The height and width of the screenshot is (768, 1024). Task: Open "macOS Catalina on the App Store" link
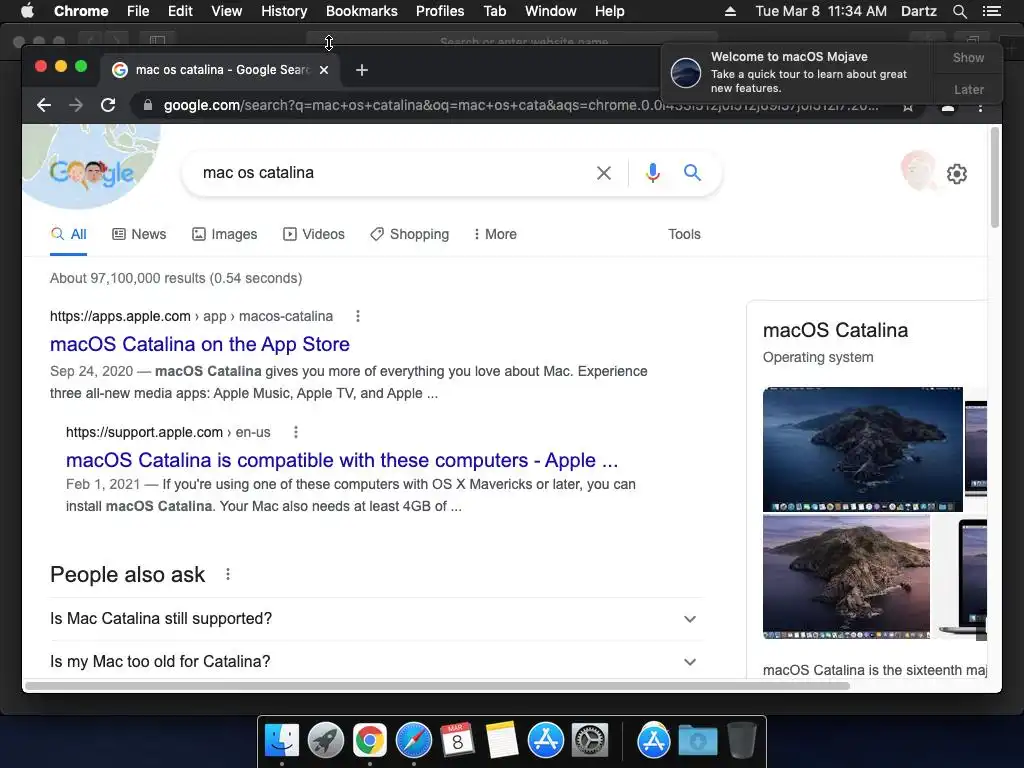coord(200,344)
